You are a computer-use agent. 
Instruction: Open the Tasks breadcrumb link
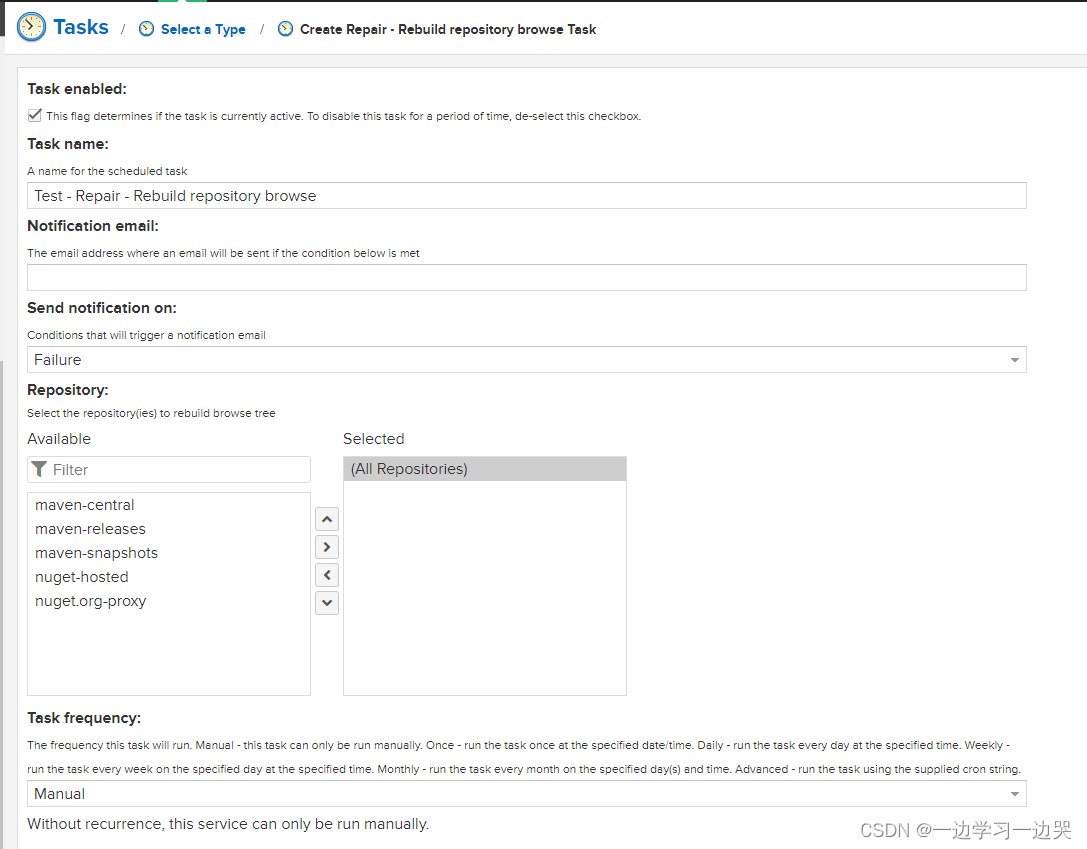tap(81, 27)
